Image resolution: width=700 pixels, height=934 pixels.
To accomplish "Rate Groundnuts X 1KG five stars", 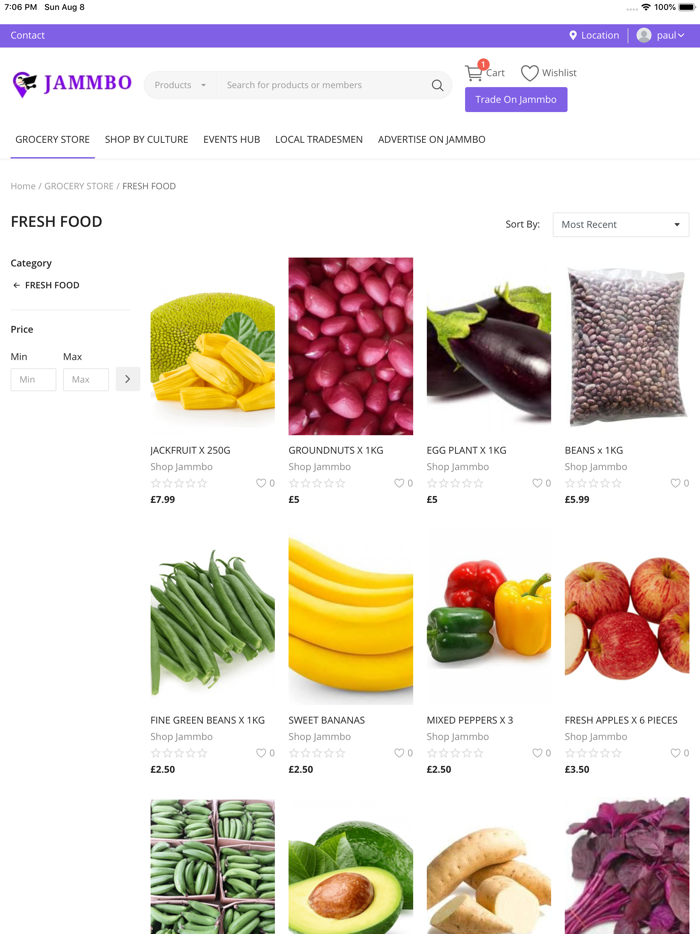I will click(x=341, y=483).
